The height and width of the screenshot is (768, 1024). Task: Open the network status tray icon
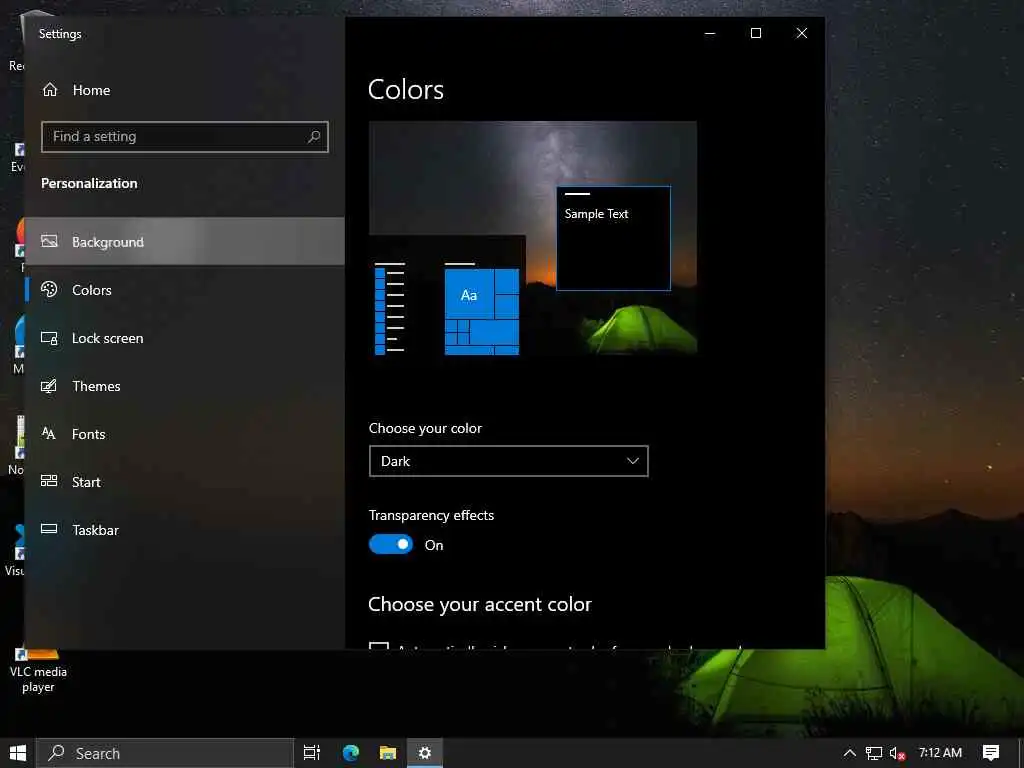[874, 753]
